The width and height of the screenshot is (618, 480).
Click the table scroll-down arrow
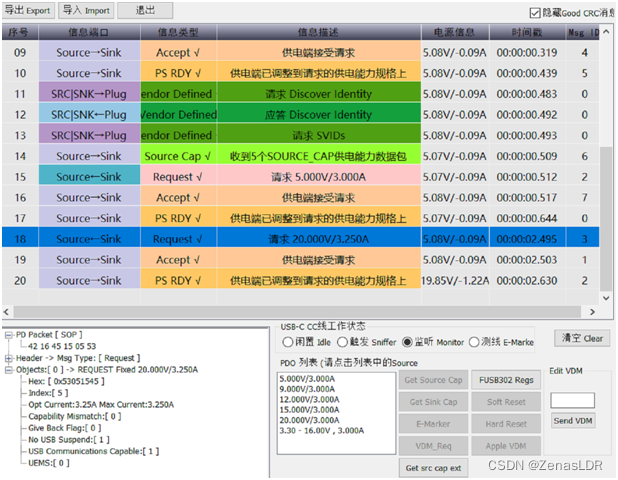[x=606, y=298]
